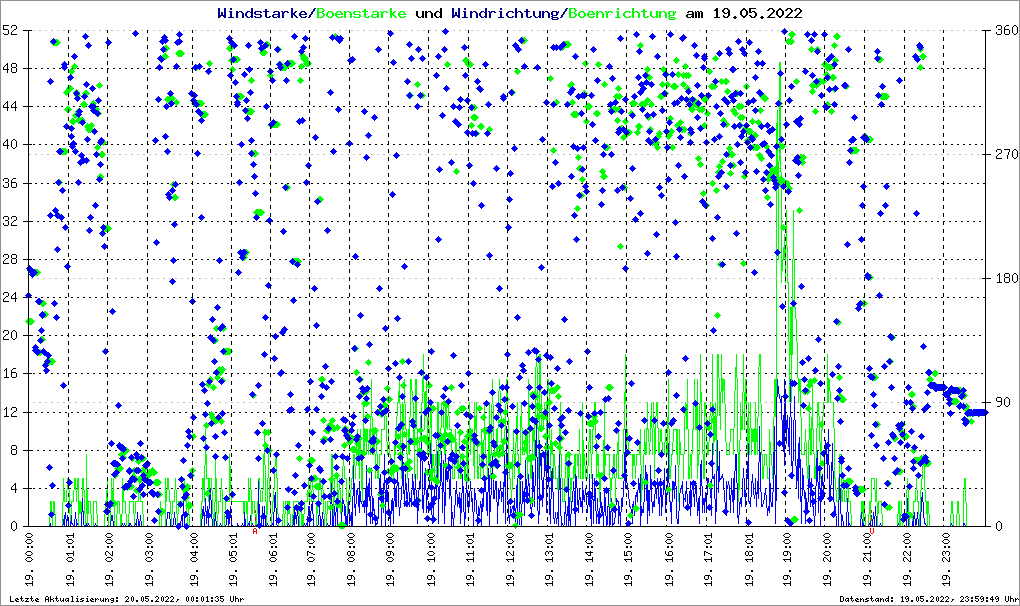Screen dimensions: 1020x606
Task: Click the '0' value on the left axis
Action: 15,526
